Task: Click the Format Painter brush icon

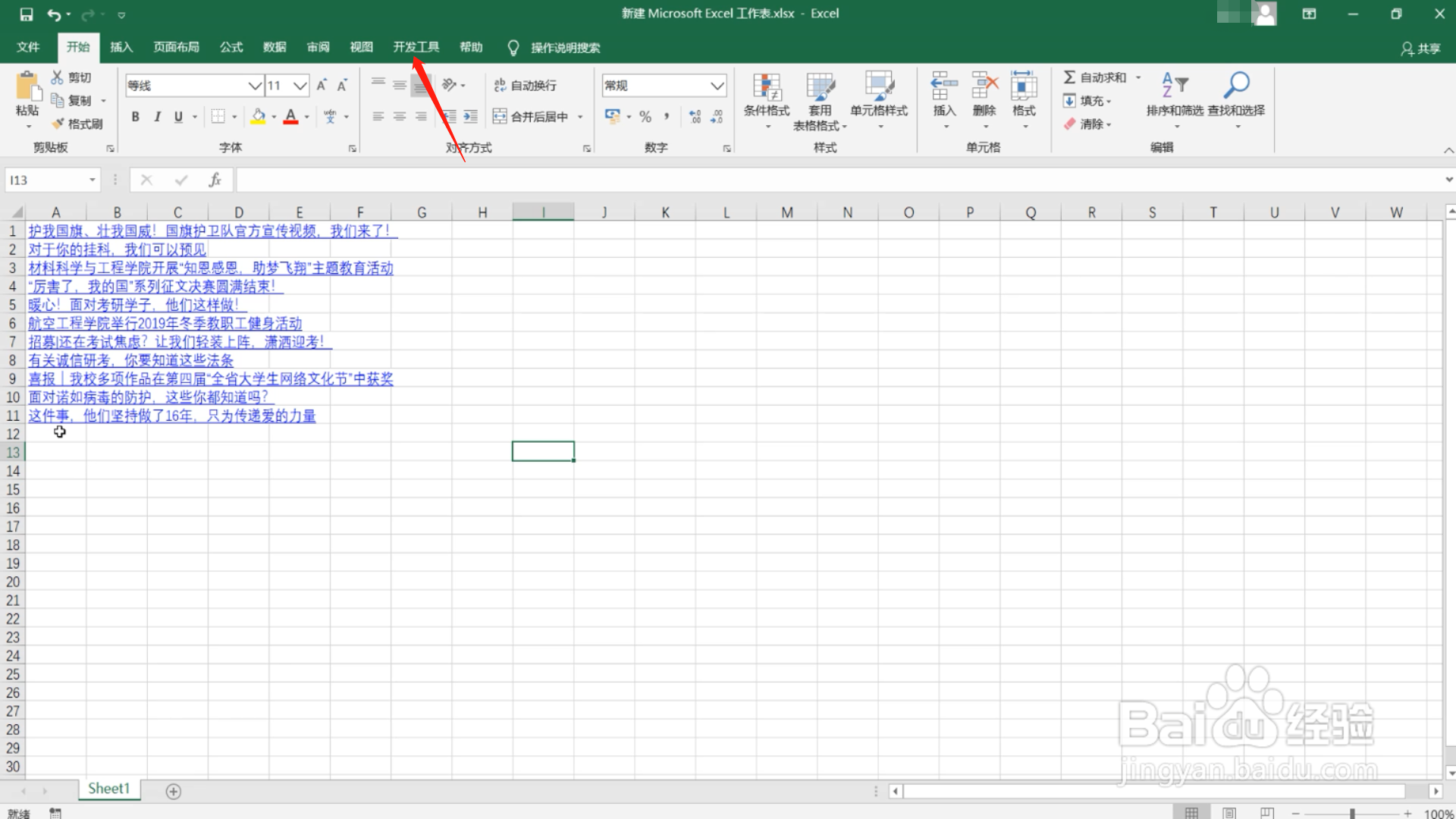Action: click(58, 124)
